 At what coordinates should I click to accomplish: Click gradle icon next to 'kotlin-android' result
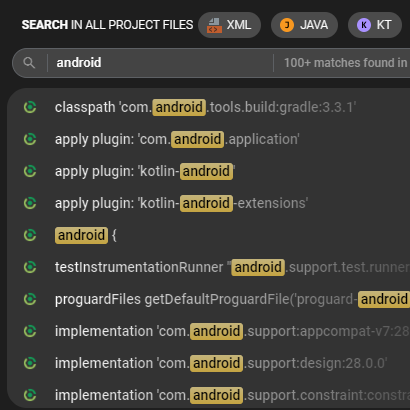coord(30,171)
